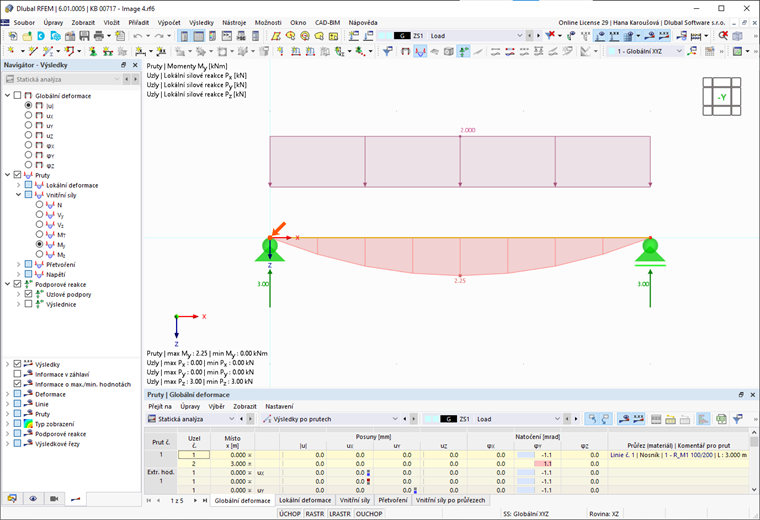
Task: Open the Nástroje menu
Action: coord(234,22)
